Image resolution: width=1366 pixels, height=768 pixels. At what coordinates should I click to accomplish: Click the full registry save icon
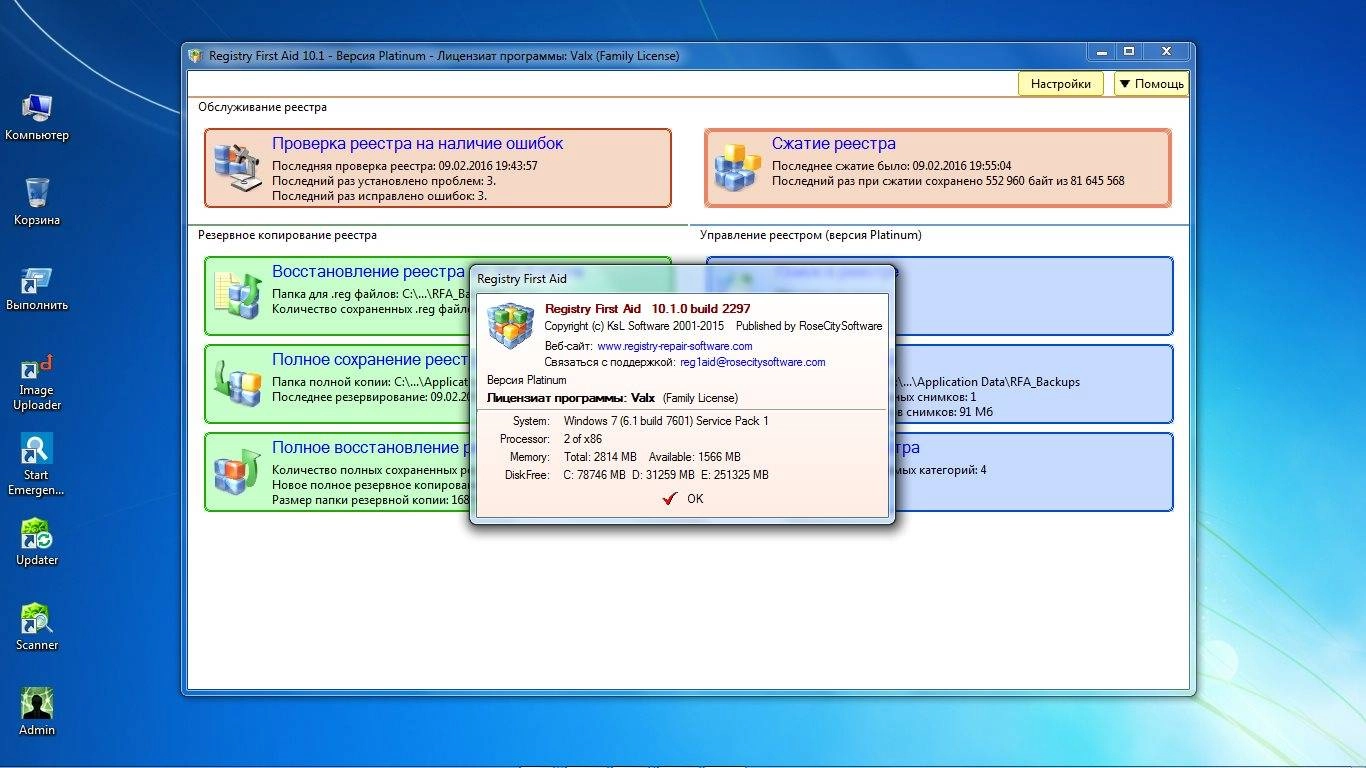(x=238, y=384)
